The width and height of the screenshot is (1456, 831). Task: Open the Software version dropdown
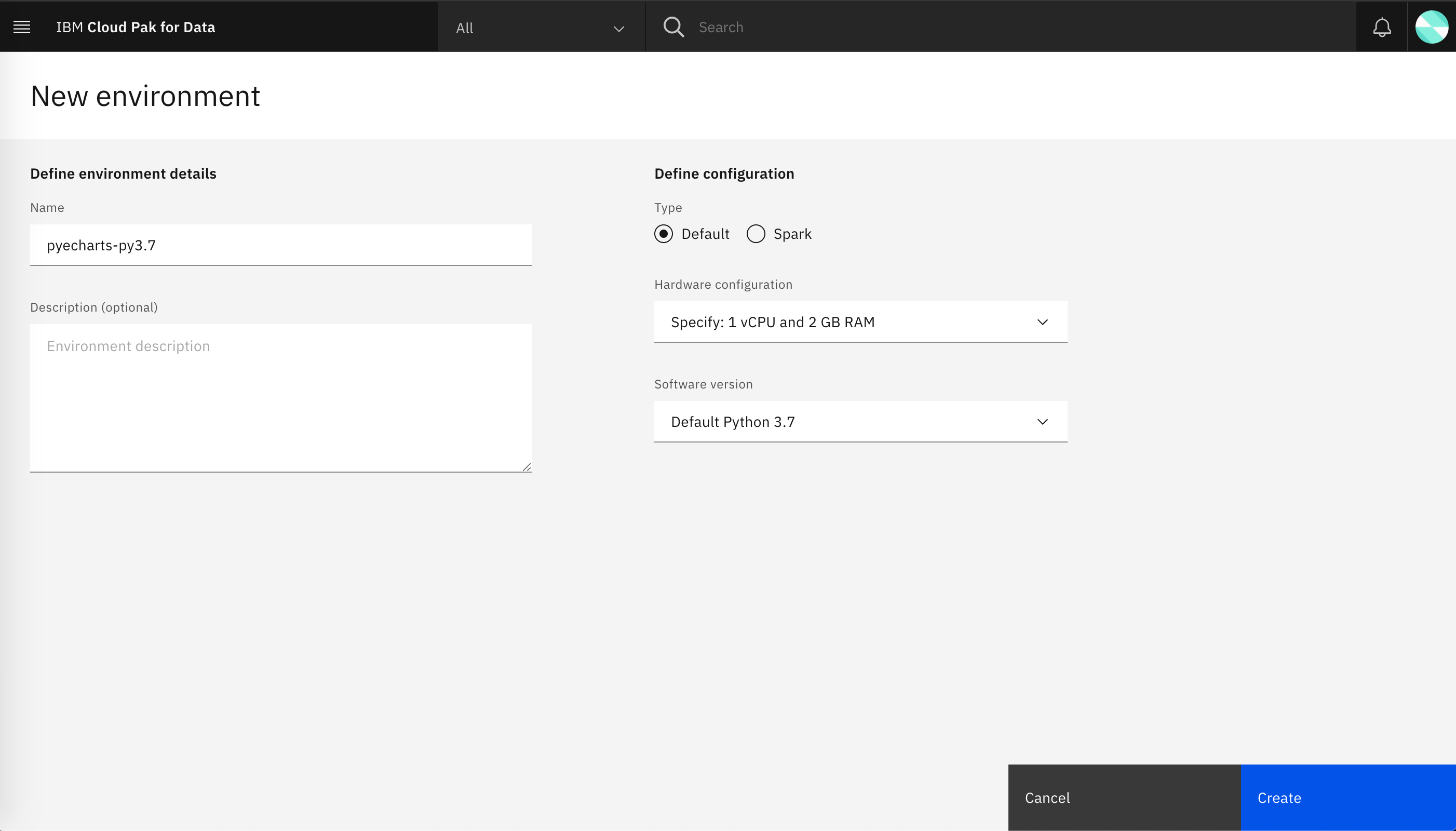(x=861, y=421)
